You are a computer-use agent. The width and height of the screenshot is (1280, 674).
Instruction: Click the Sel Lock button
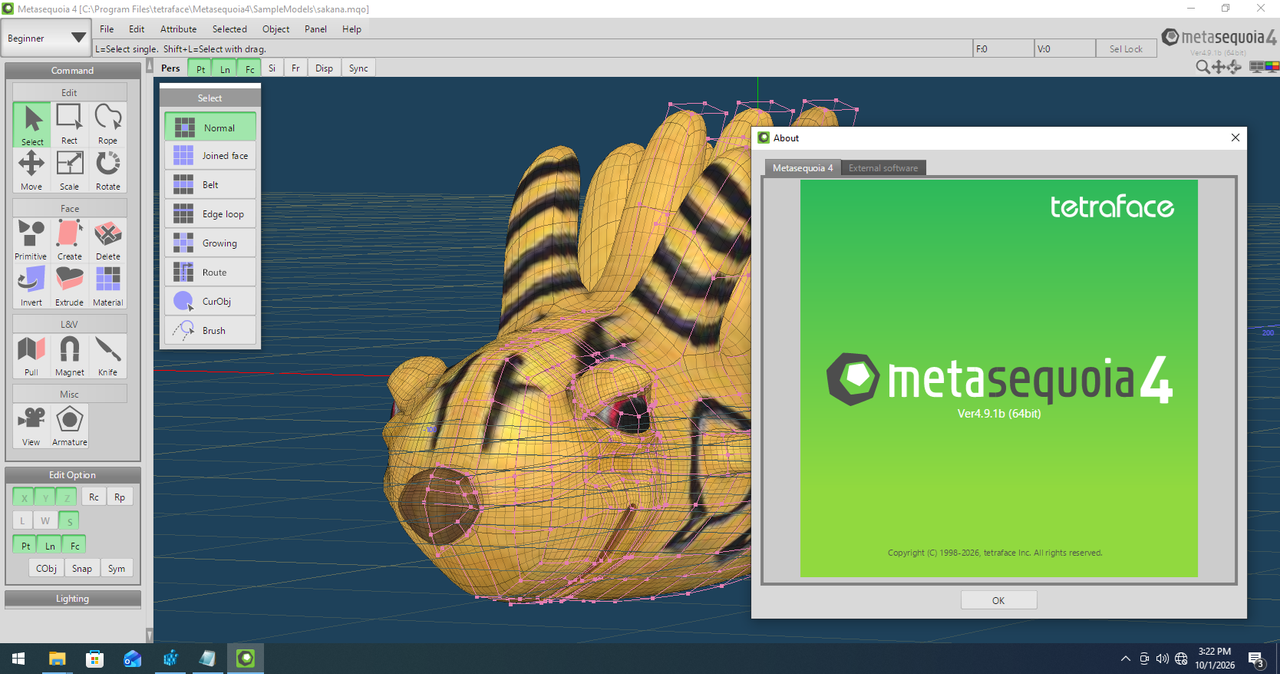coord(1126,48)
